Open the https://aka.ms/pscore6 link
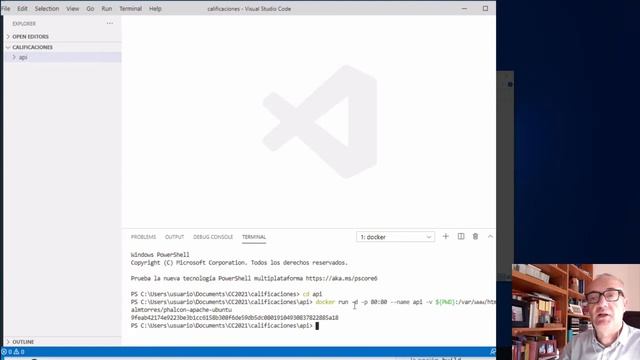Screen dimensions: 640x360 (341, 278)
